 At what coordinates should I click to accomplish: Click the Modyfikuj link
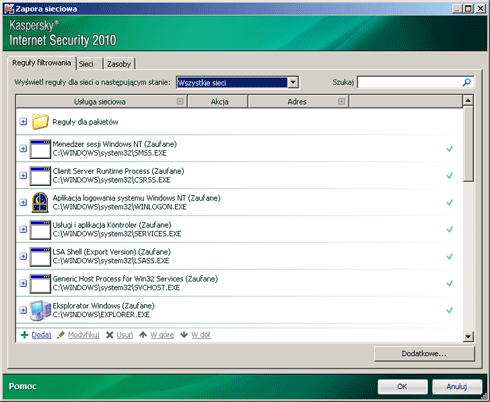(x=84, y=335)
